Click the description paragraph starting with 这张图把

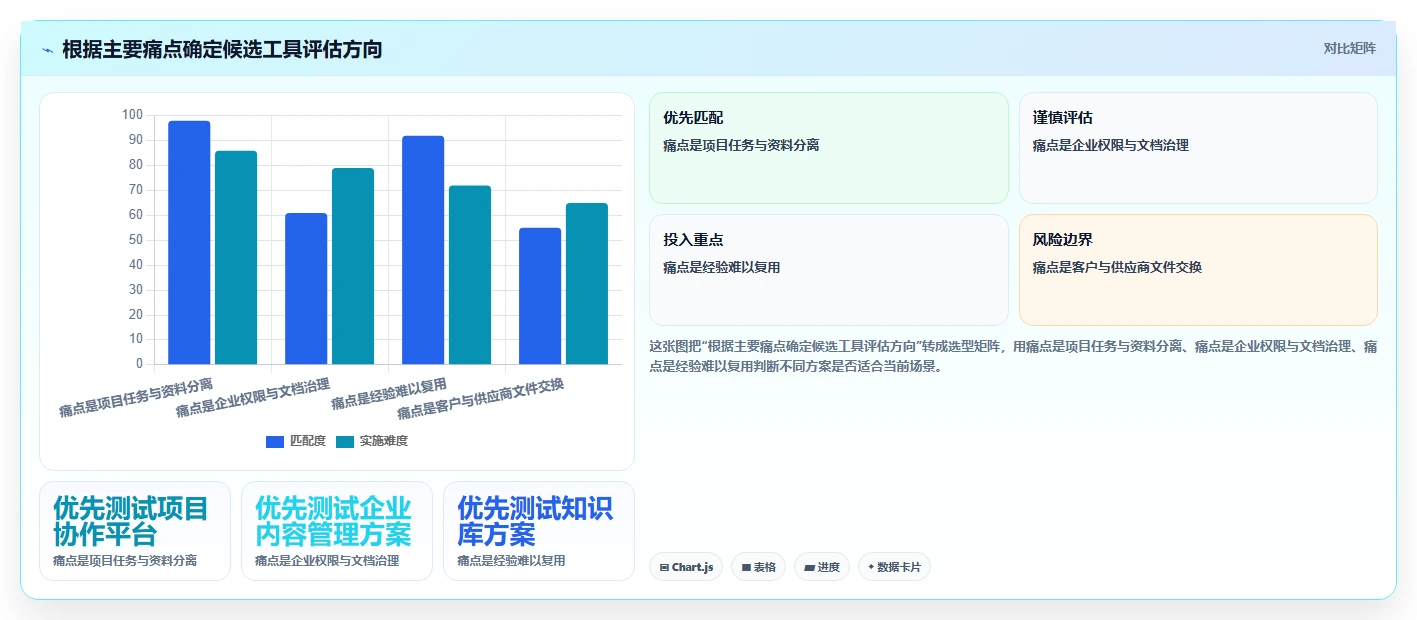(x=1013, y=356)
